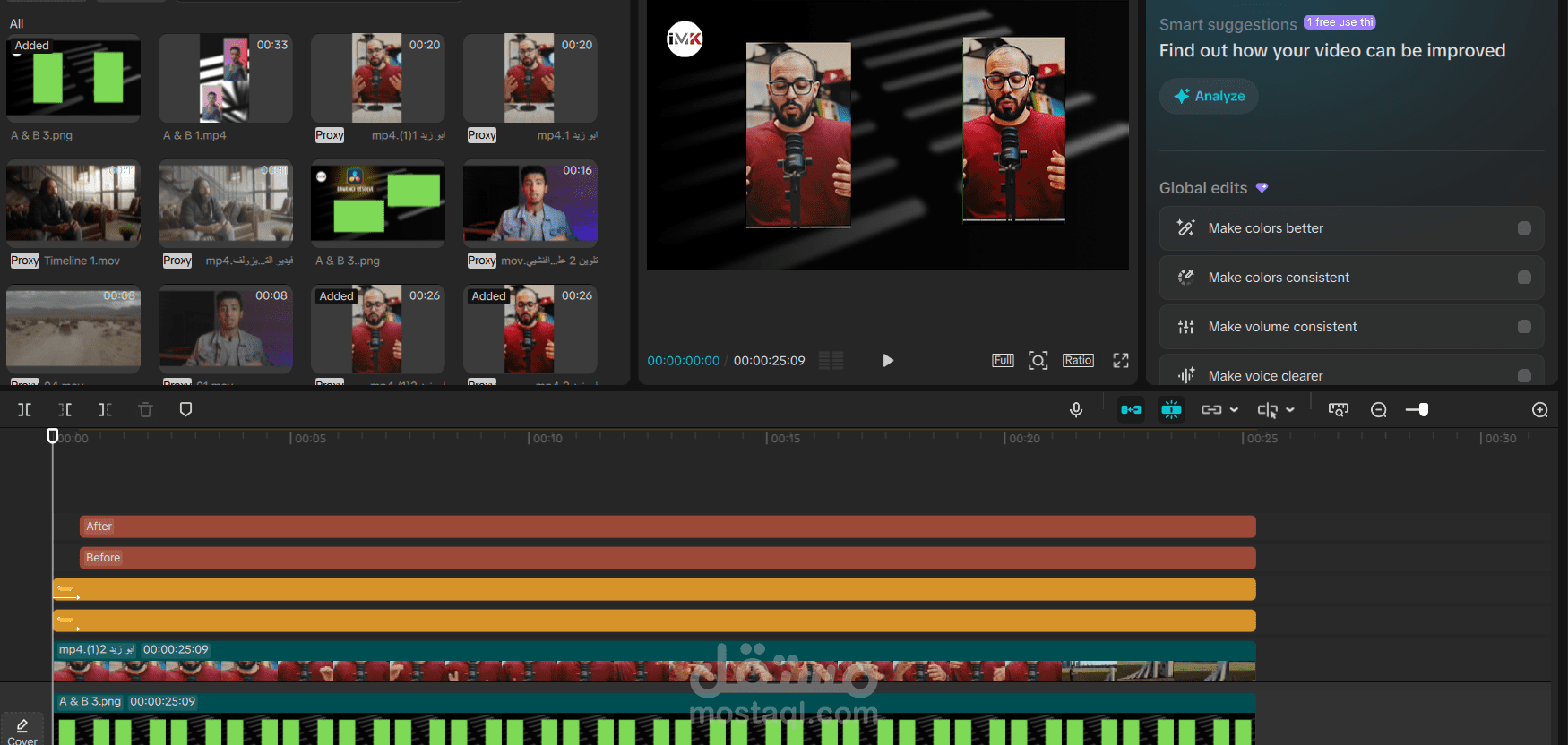
Task: Select the trim left (delete left) tool
Action: [65, 409]
